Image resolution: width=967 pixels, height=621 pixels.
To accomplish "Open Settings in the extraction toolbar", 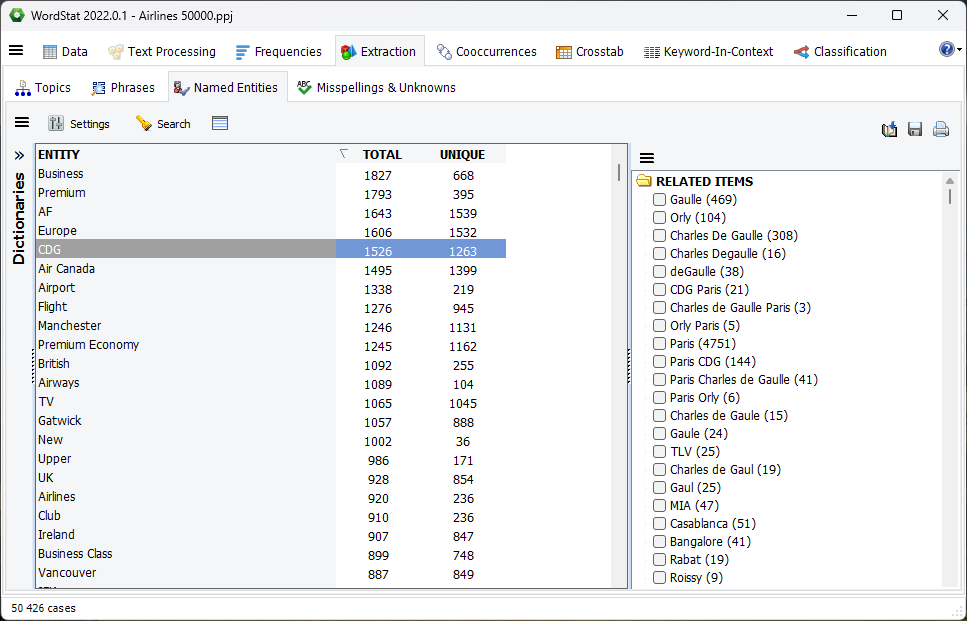I will tap(80, 123).
